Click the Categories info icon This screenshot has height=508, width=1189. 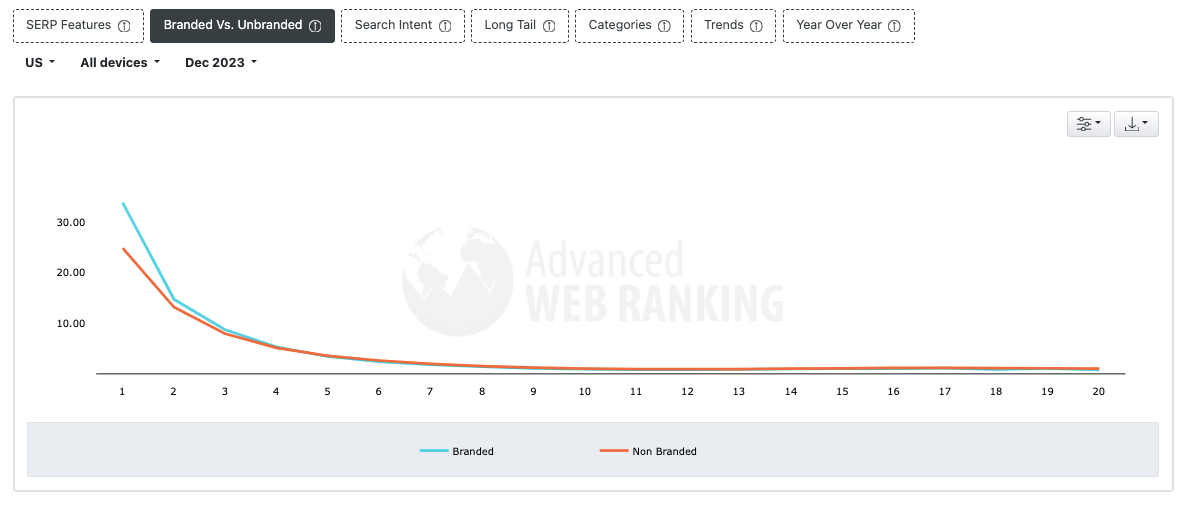(664, 26)
